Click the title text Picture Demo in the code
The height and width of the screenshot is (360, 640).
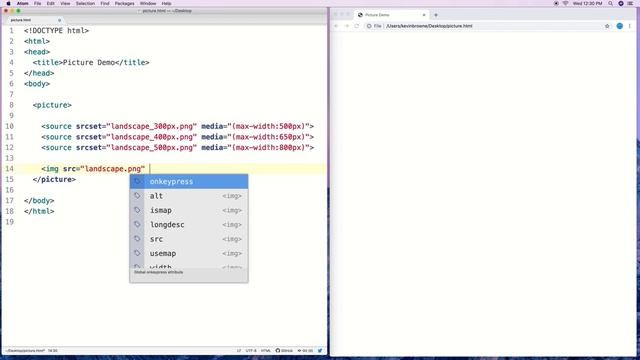point(88,62)
